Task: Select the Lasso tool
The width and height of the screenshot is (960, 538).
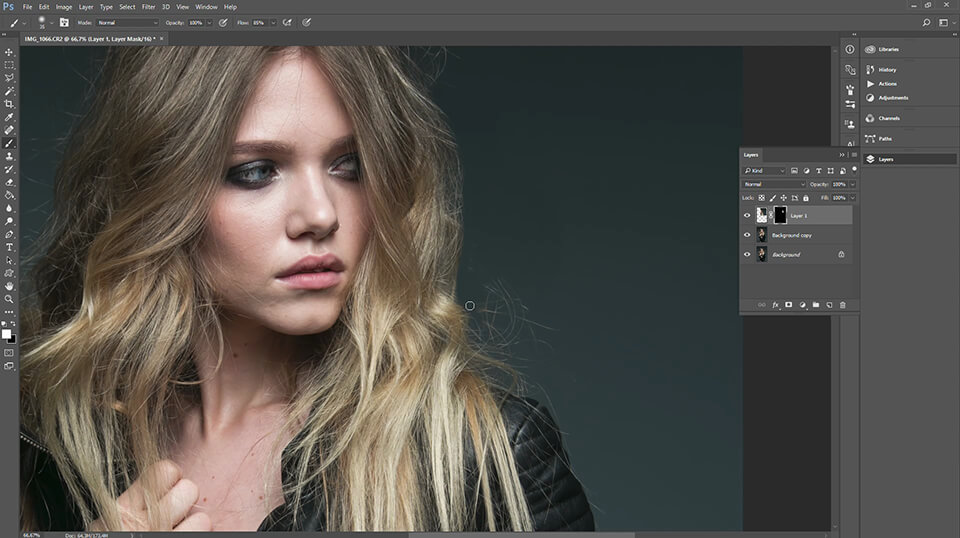Action: [x=9, y=78]
